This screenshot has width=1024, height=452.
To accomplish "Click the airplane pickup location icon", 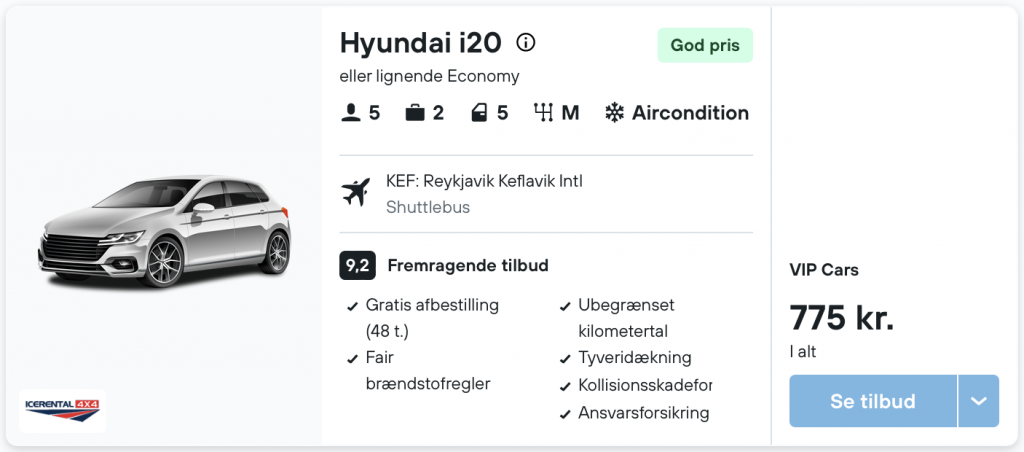I will (x=356, y=193).
